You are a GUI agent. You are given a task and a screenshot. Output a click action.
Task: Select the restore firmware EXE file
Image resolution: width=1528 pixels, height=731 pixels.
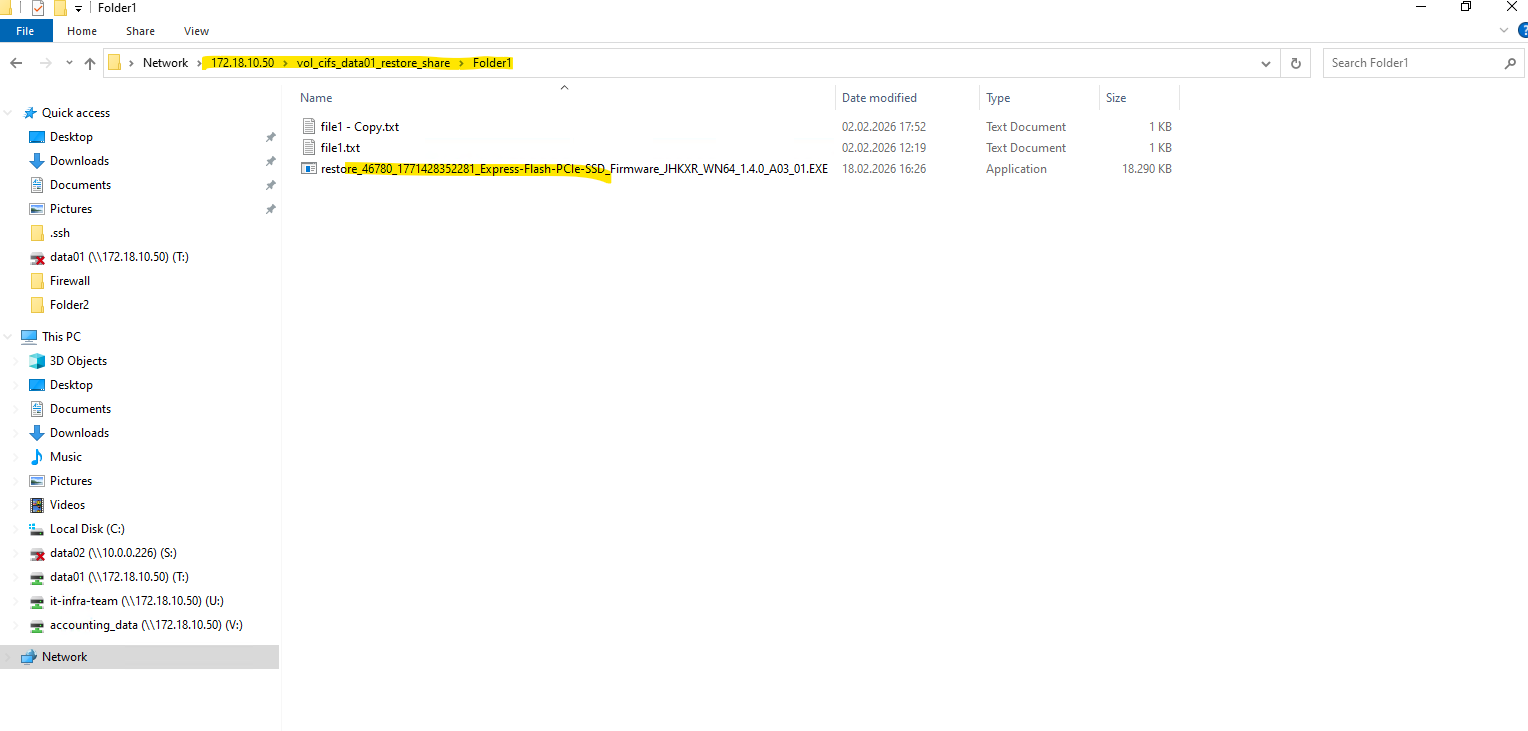coord(573,169)
